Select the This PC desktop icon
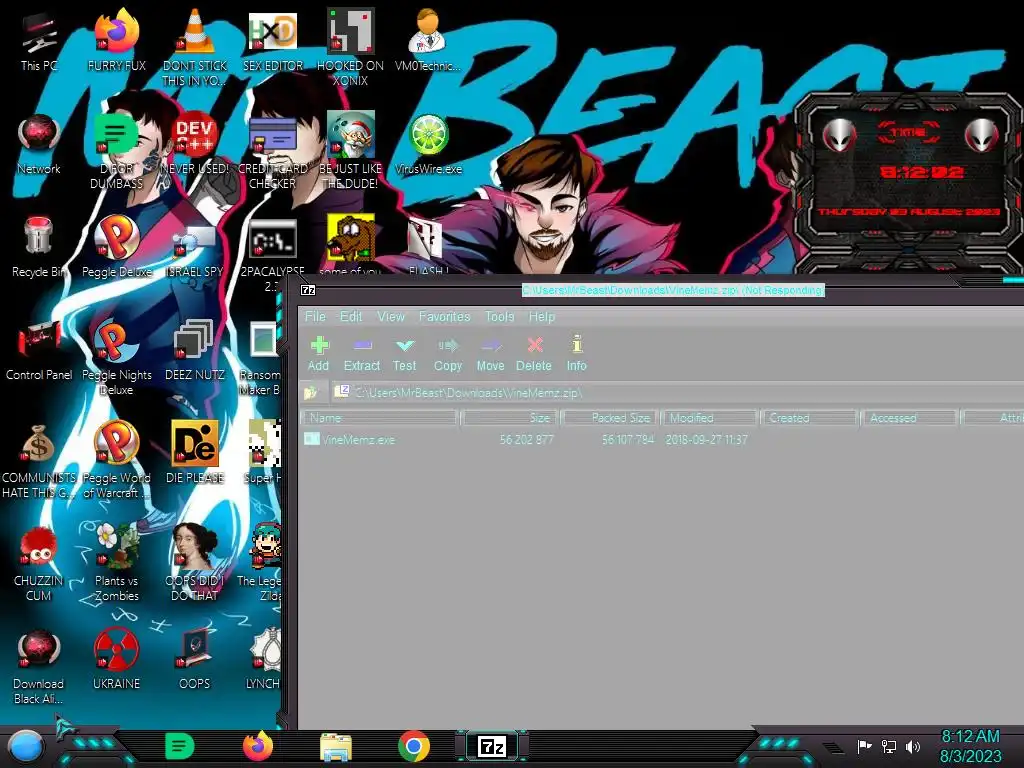 (x=39, y=41)
